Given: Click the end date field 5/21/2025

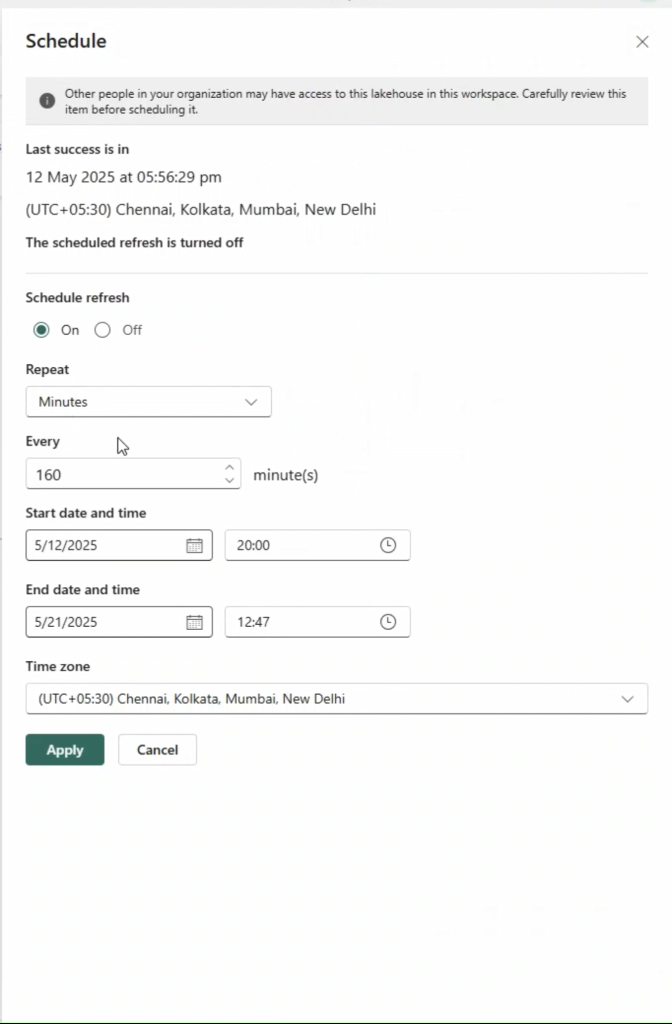Looking at the screenshot, I should [x=119, y=622].
